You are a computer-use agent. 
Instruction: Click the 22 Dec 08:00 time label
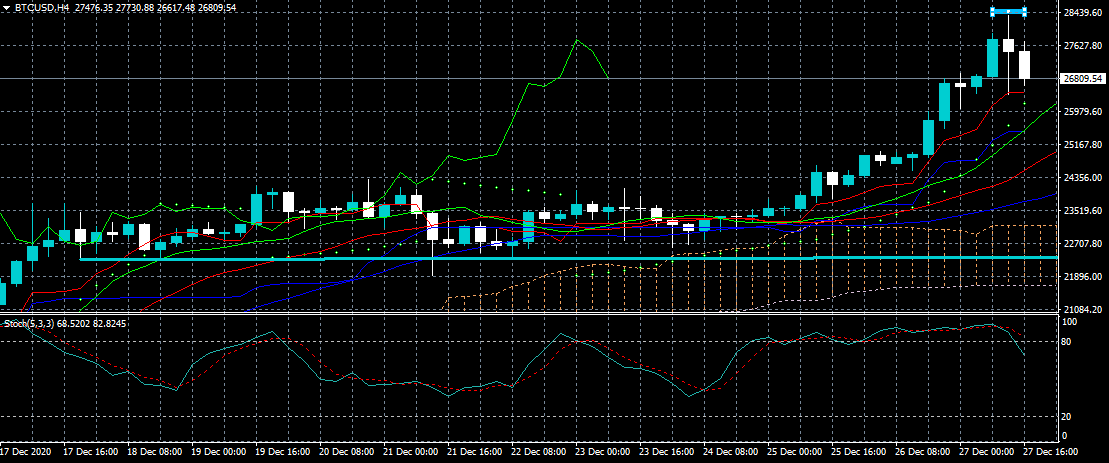pyautogui.click(x=541, y=453)
